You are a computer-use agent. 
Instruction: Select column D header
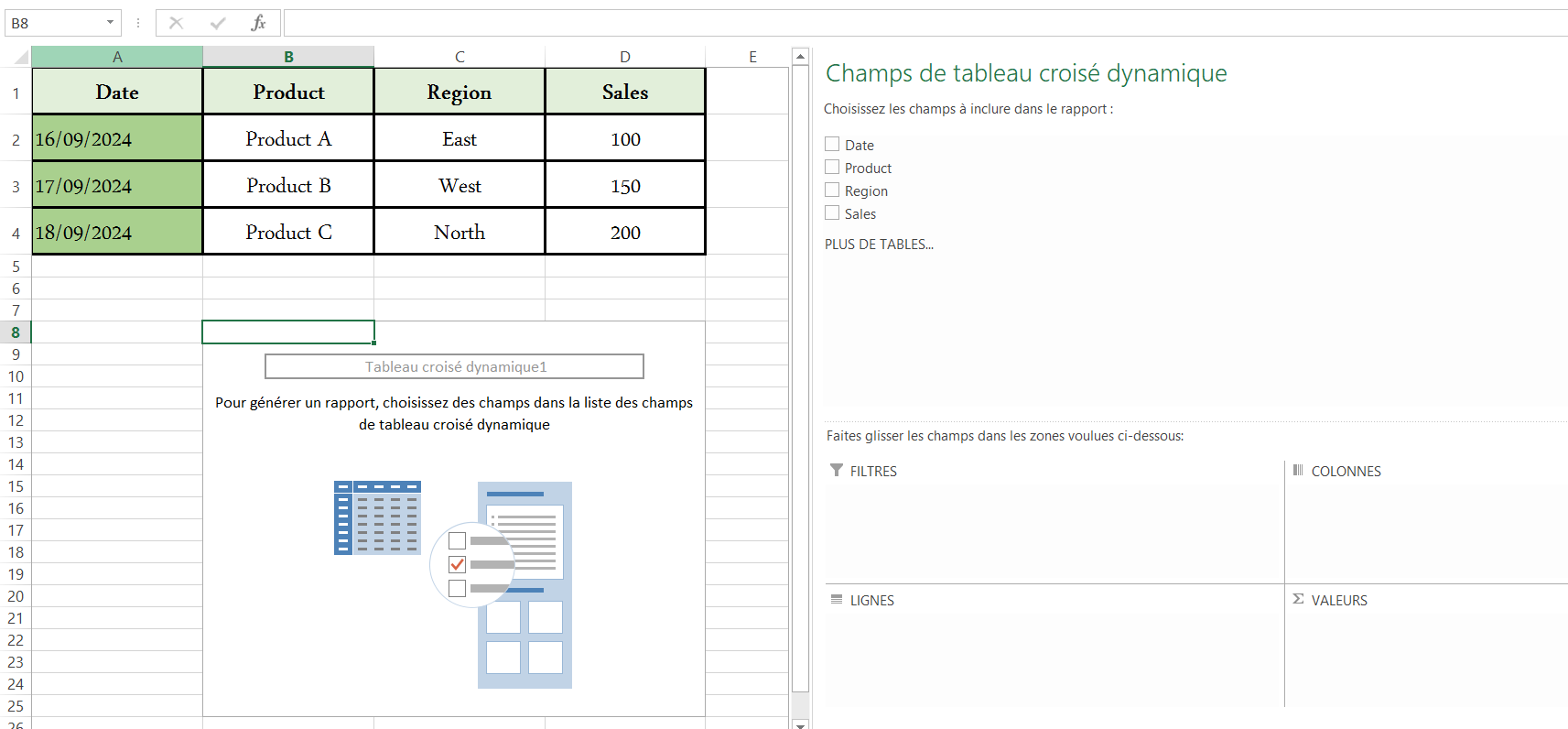pyautogui.click(x=625, y=57)
